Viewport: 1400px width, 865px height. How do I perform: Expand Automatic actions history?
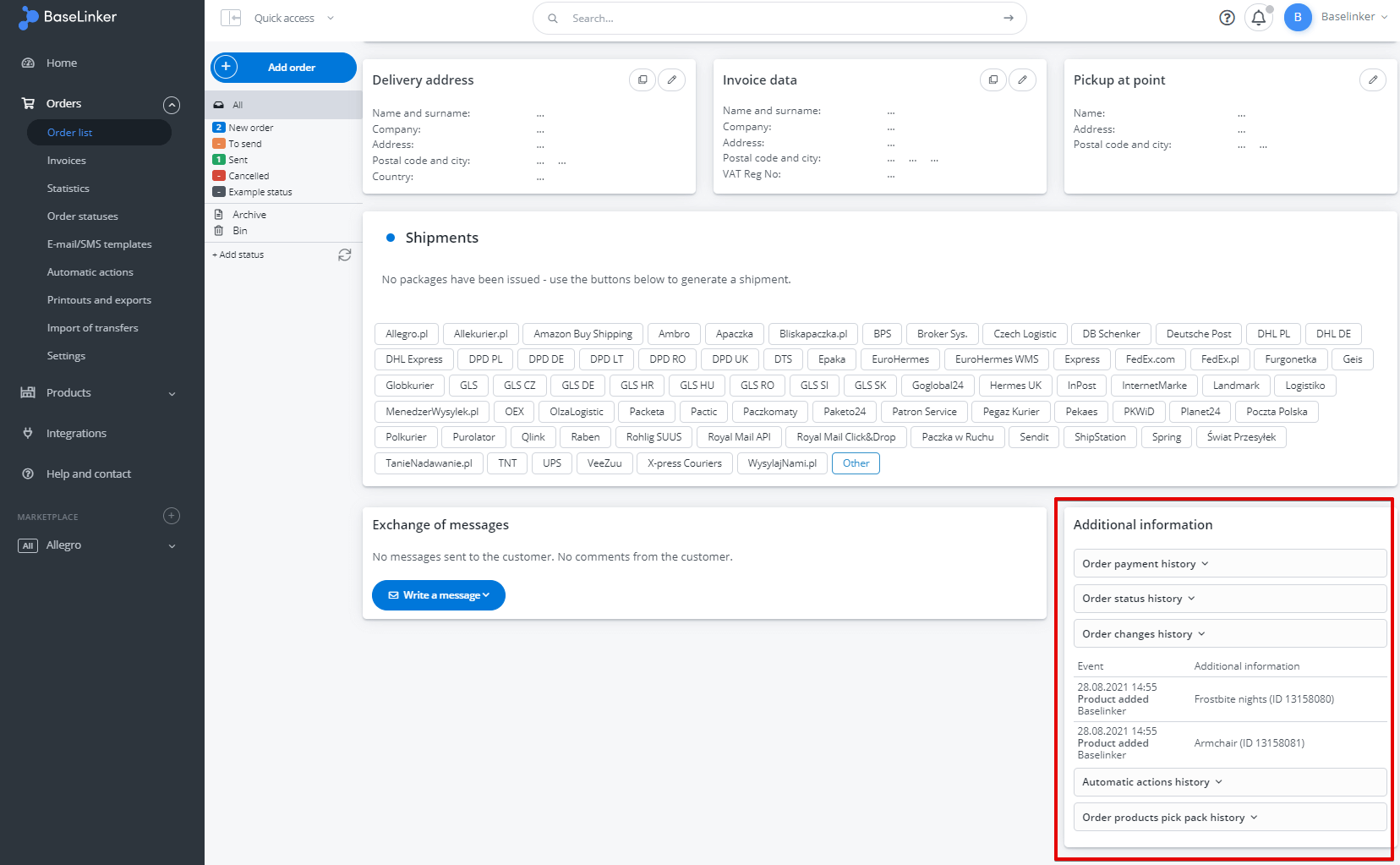pyautogui.click(x=1230, y=782)
